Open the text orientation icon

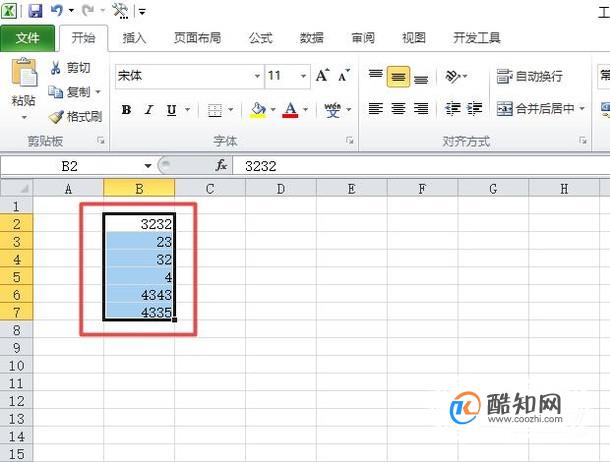coord(452,76)
